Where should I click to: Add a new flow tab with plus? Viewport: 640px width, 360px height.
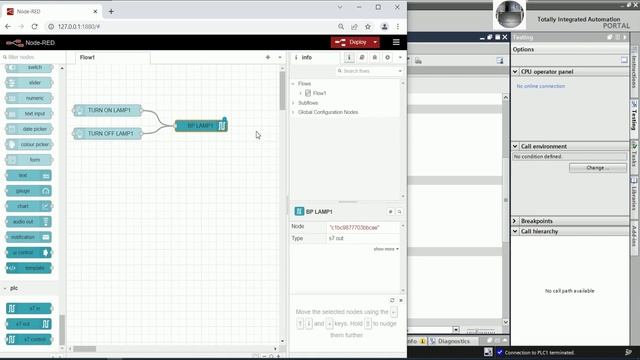(268, 58)
